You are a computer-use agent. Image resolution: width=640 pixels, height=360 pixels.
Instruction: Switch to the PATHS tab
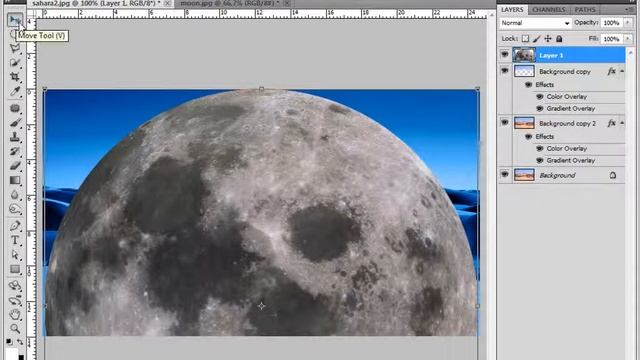pos(585,9)
